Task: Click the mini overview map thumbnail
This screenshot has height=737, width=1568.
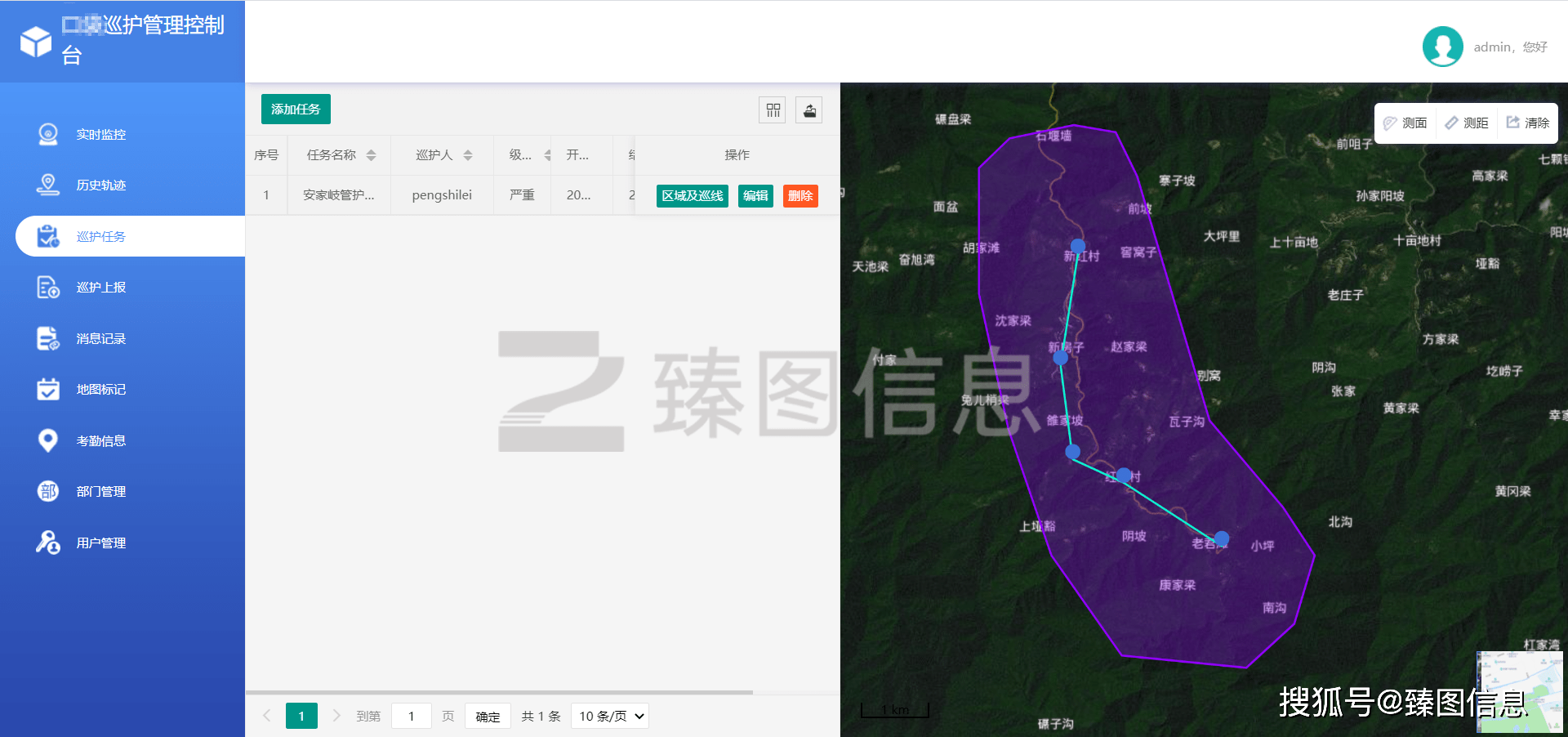Action: [1520, 692]
